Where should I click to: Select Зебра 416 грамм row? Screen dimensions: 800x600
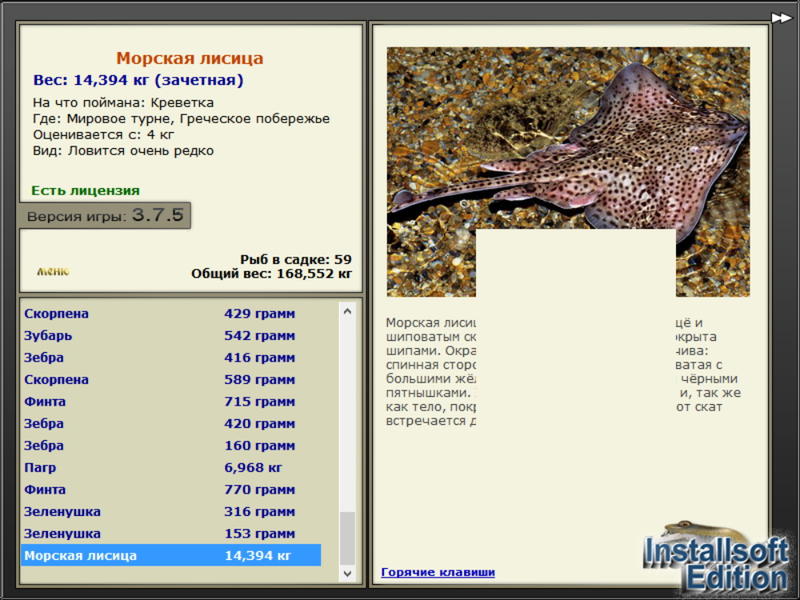(x=171, y=357)
